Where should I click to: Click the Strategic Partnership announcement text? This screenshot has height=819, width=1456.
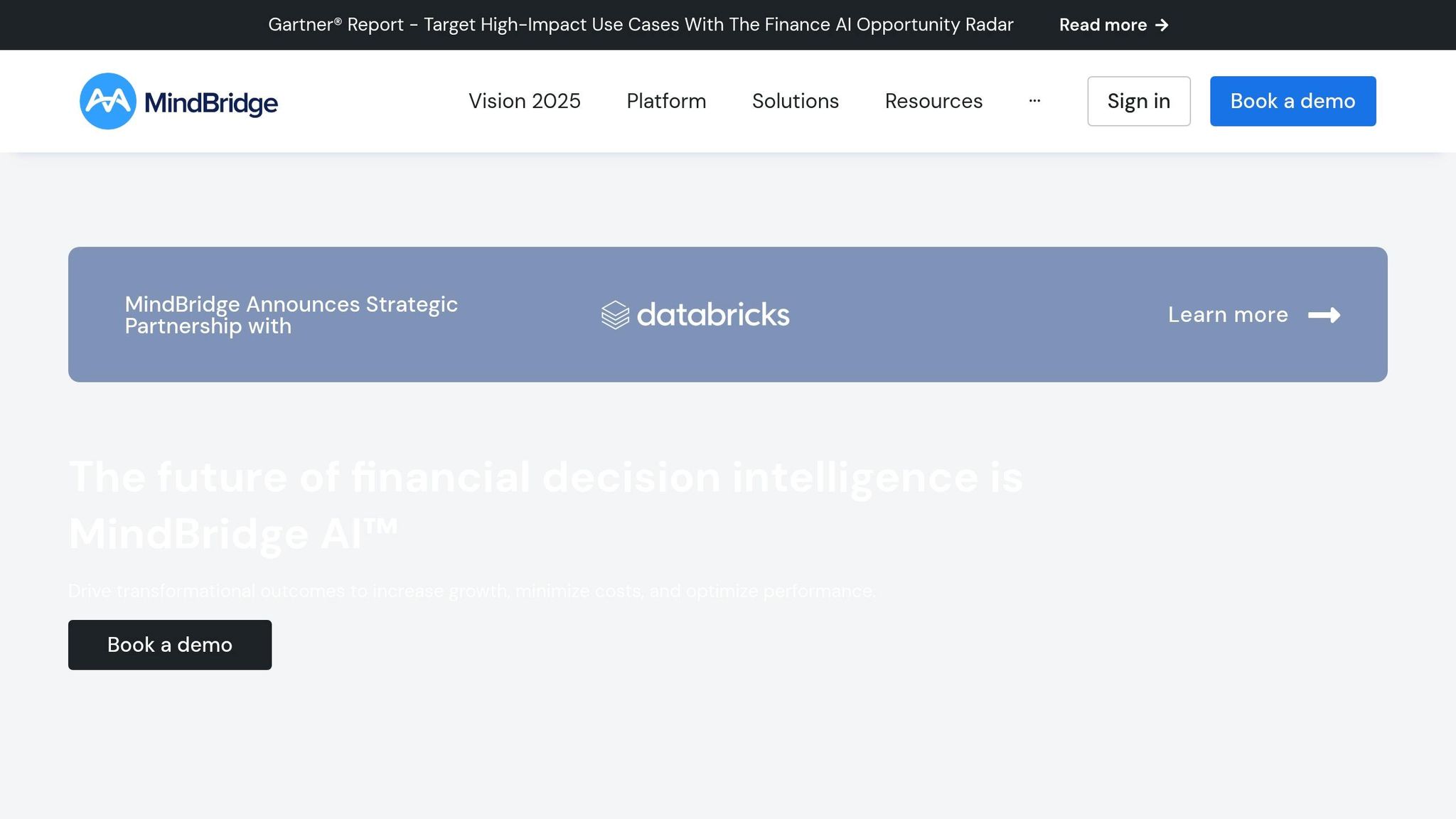click(x=291, y=315)
